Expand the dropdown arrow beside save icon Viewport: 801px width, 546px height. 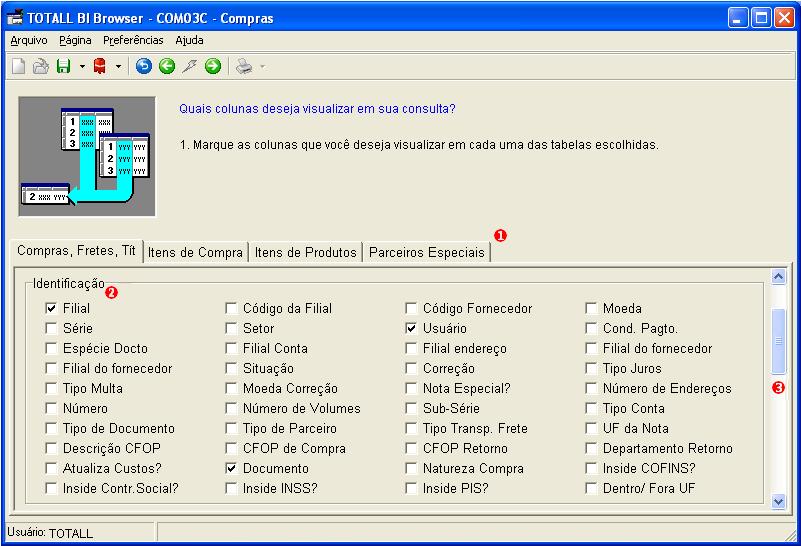click(82, 66)
